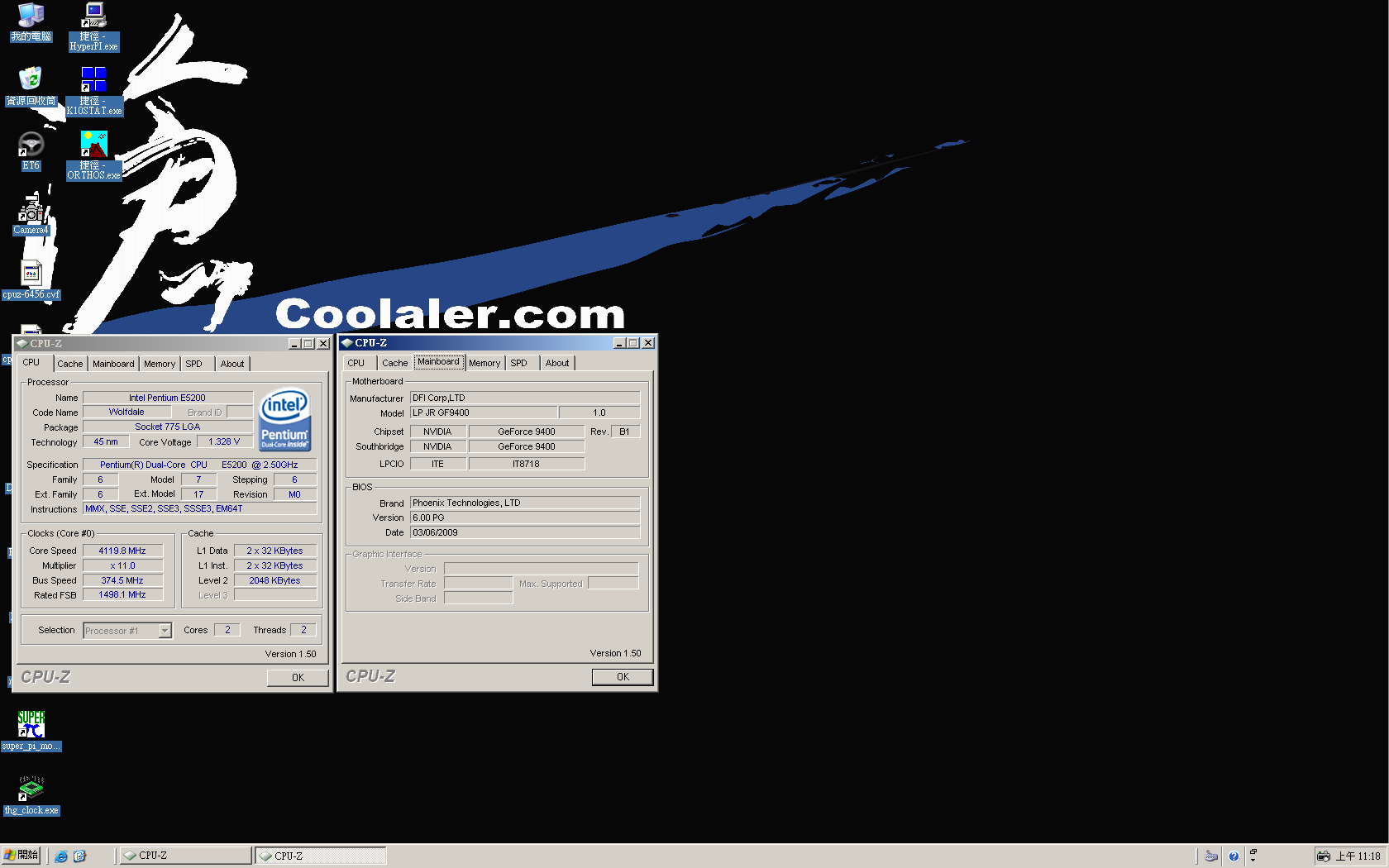
Task: Activate second CPU-Z taskbar button
Action: tap(321, 856)
